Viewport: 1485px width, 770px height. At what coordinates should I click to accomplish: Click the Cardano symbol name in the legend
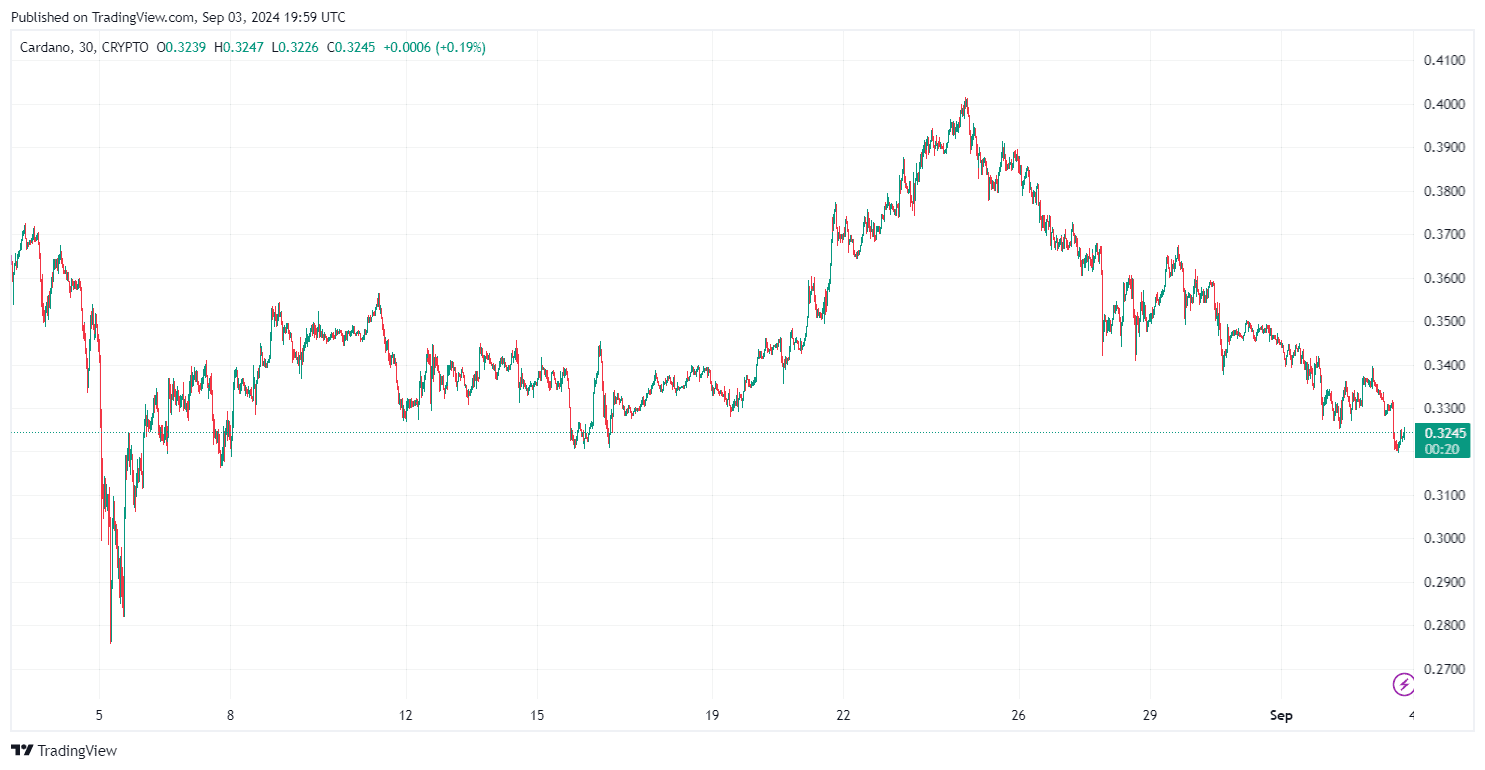44,47
